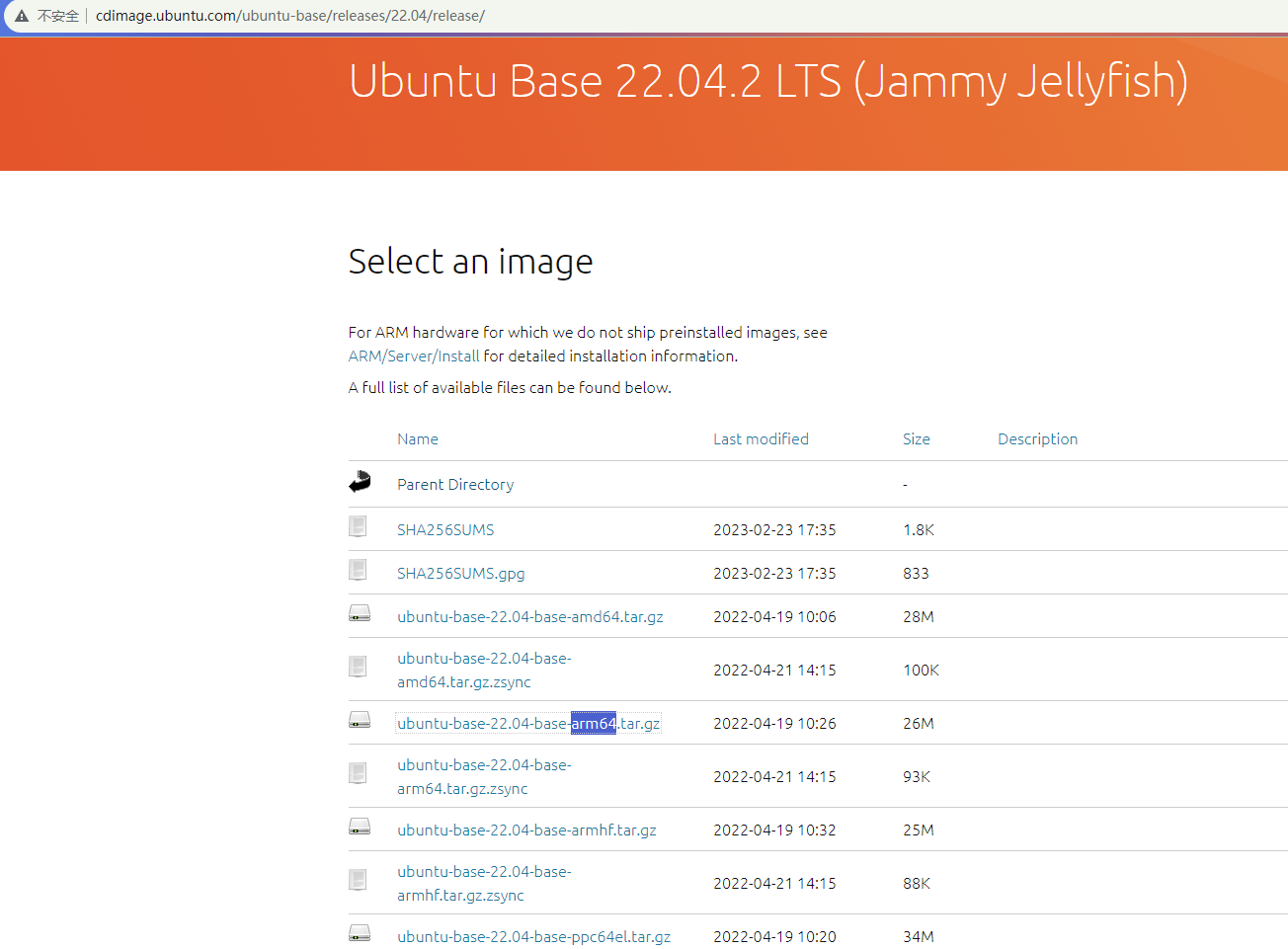Click the amd64.tar.gz.zsync file icon
Viewport: 1288px width, 949px height.
(358, 667)
